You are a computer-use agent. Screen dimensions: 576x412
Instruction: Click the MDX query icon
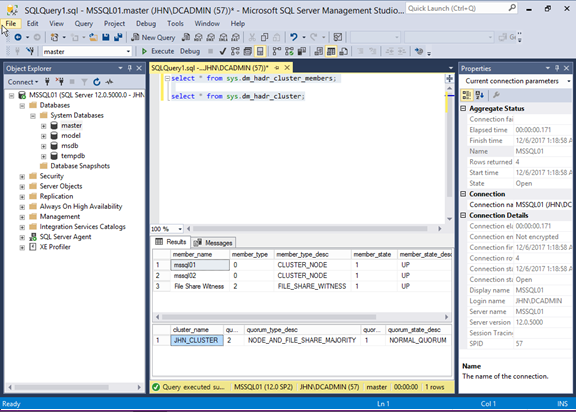tap(198, 37)
